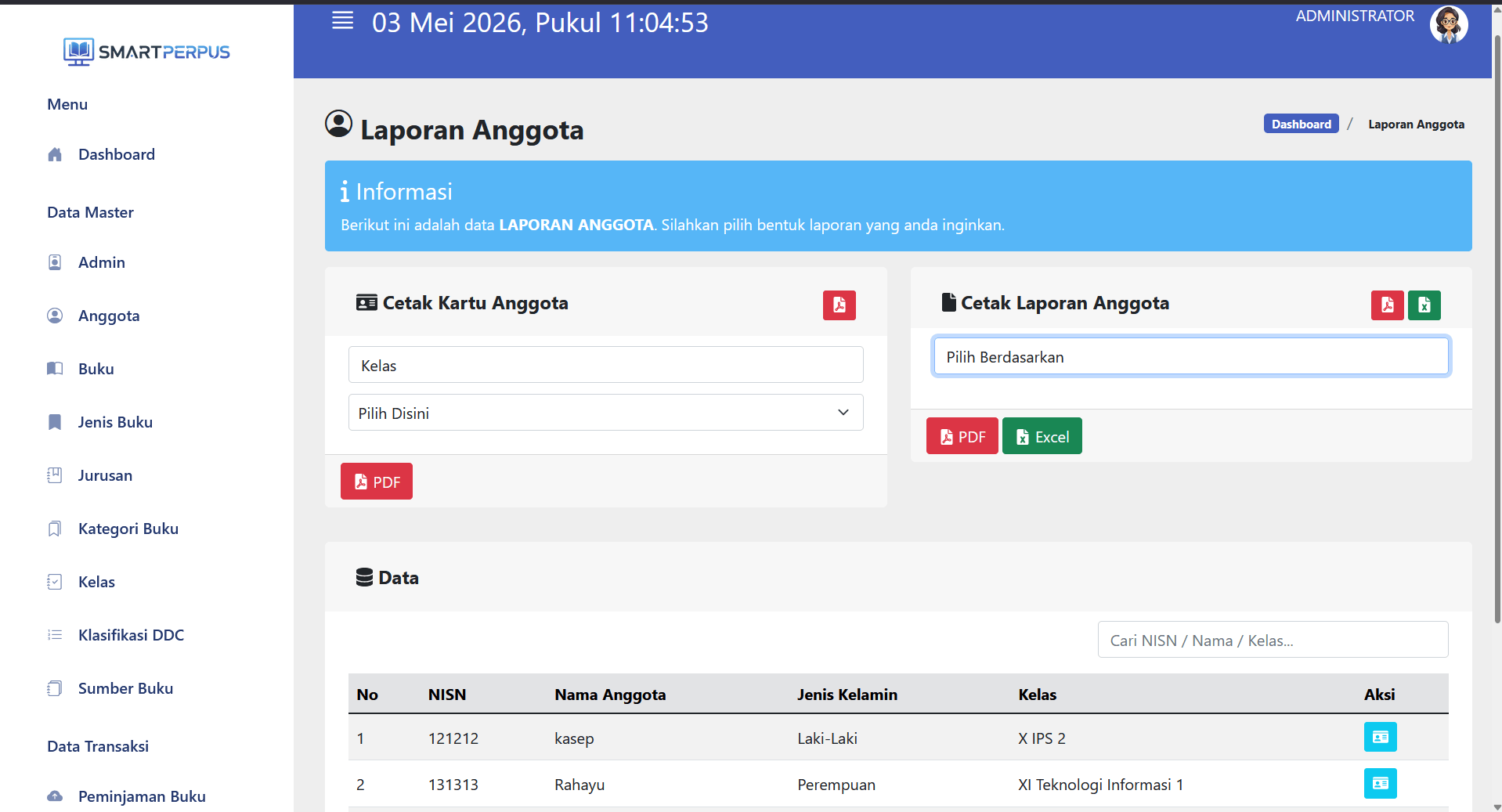Click the NISN cell 121212
1502x812 pixels.
point(453,738)
